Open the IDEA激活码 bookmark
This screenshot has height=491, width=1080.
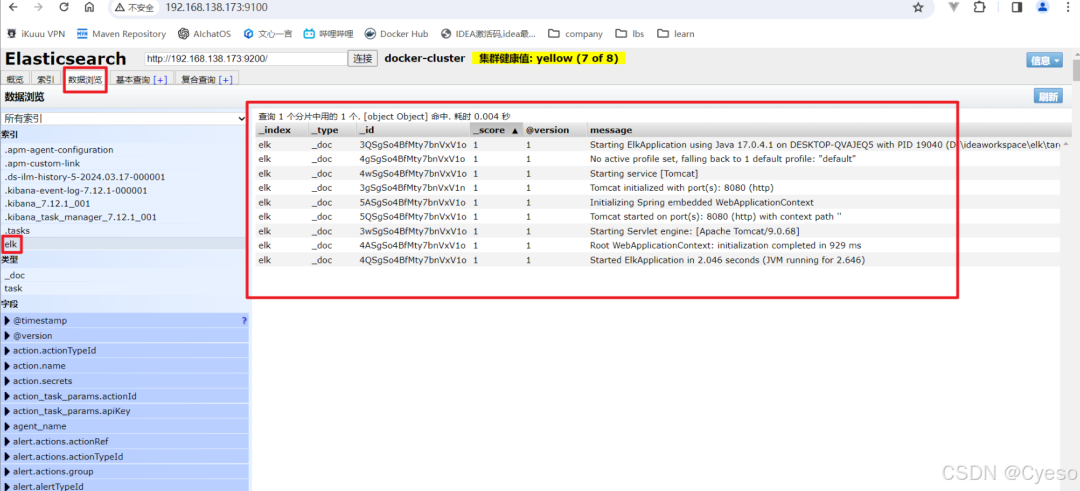click(x=488, y=34)
